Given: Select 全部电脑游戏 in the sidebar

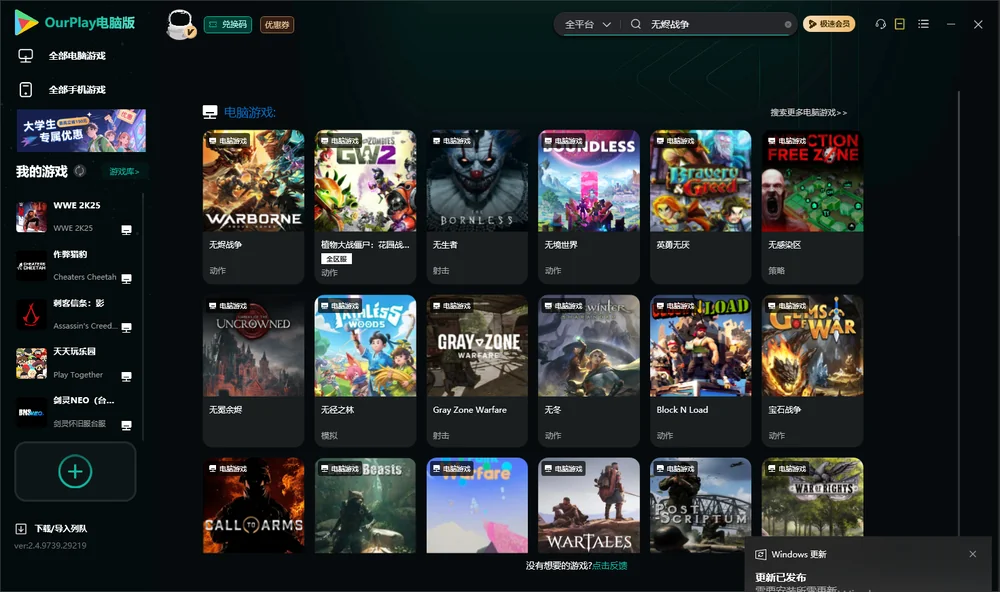Looking at the screenshot, I should click(77, 56).
